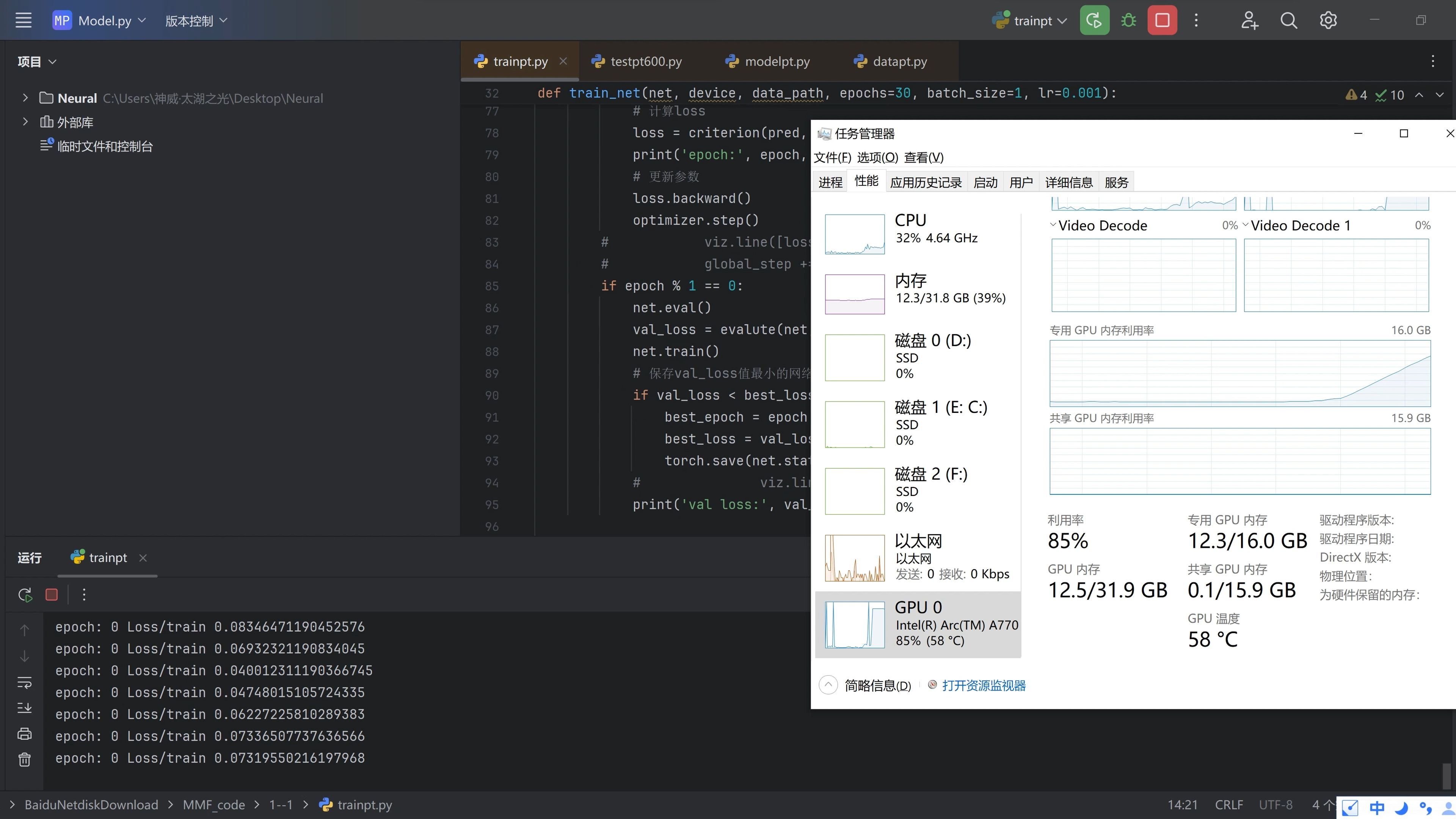Expand the 外部库 tree node
The image size is (1456, 819).
point(25,121)
